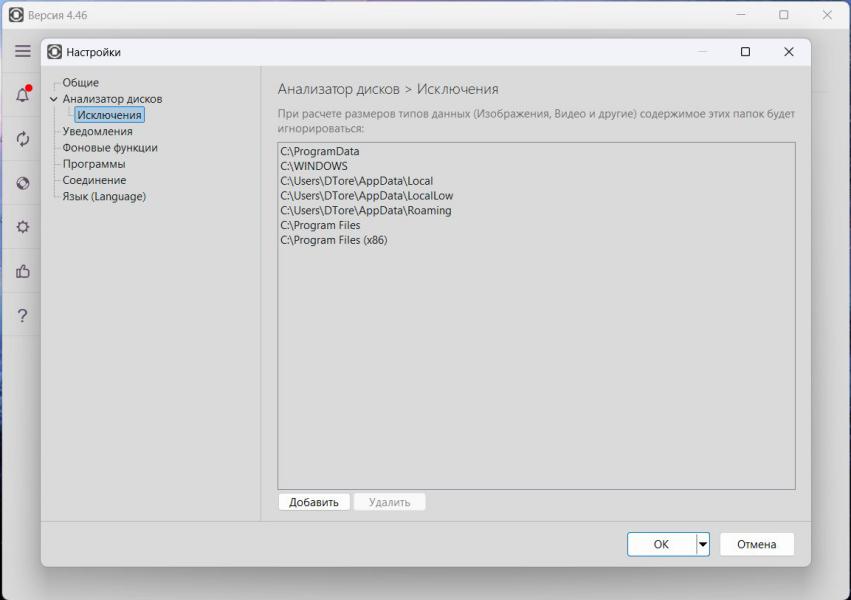This screenshot has height=600, width=851.
Task: Open the help question mark icon
Action: tap(22, 316)
